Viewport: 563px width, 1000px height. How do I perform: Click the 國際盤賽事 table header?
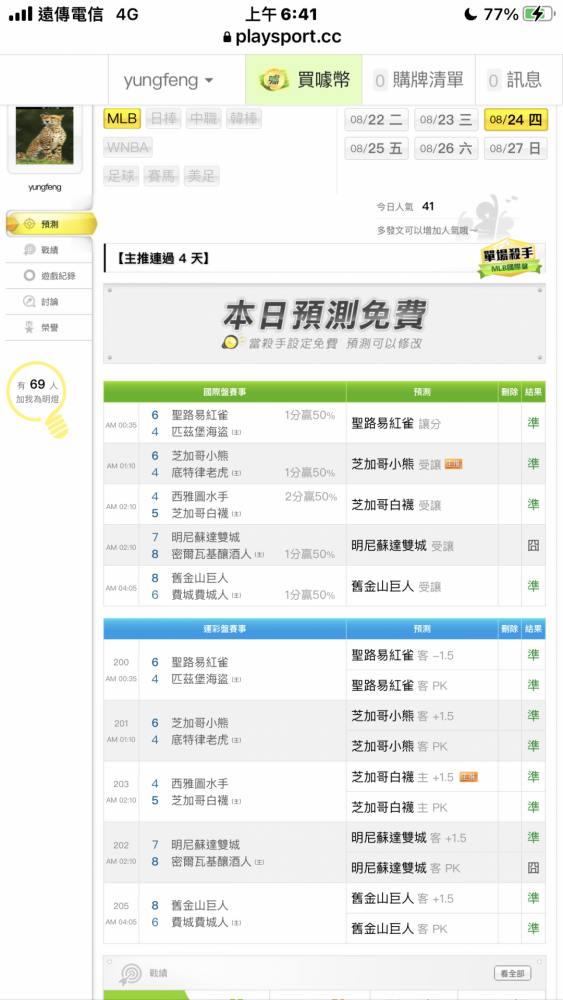[x=225, y=392]
